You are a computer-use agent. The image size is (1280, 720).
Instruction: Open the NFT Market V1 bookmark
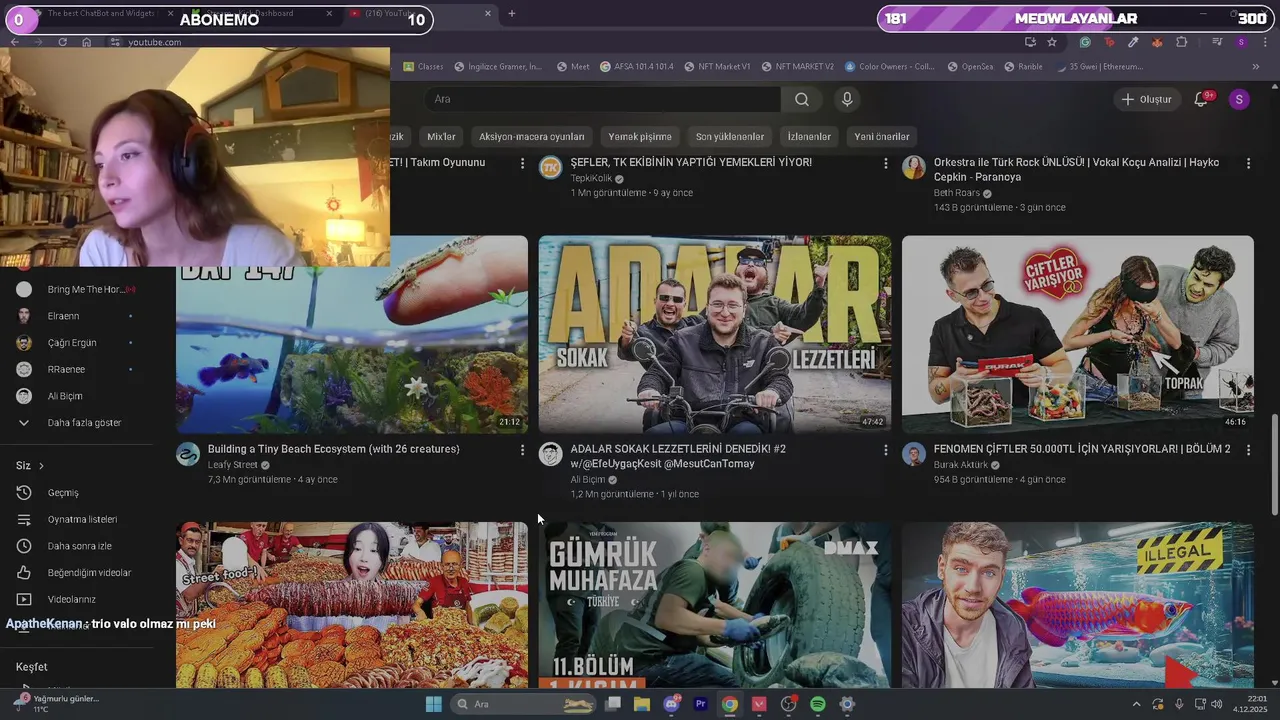716,67
